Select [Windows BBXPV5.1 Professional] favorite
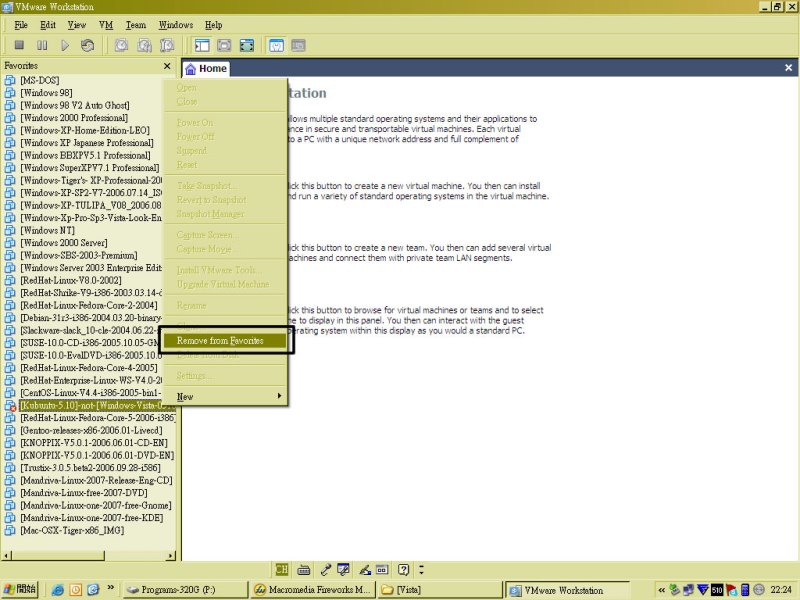This screenshot has width=800, height=600. (85, 155)
